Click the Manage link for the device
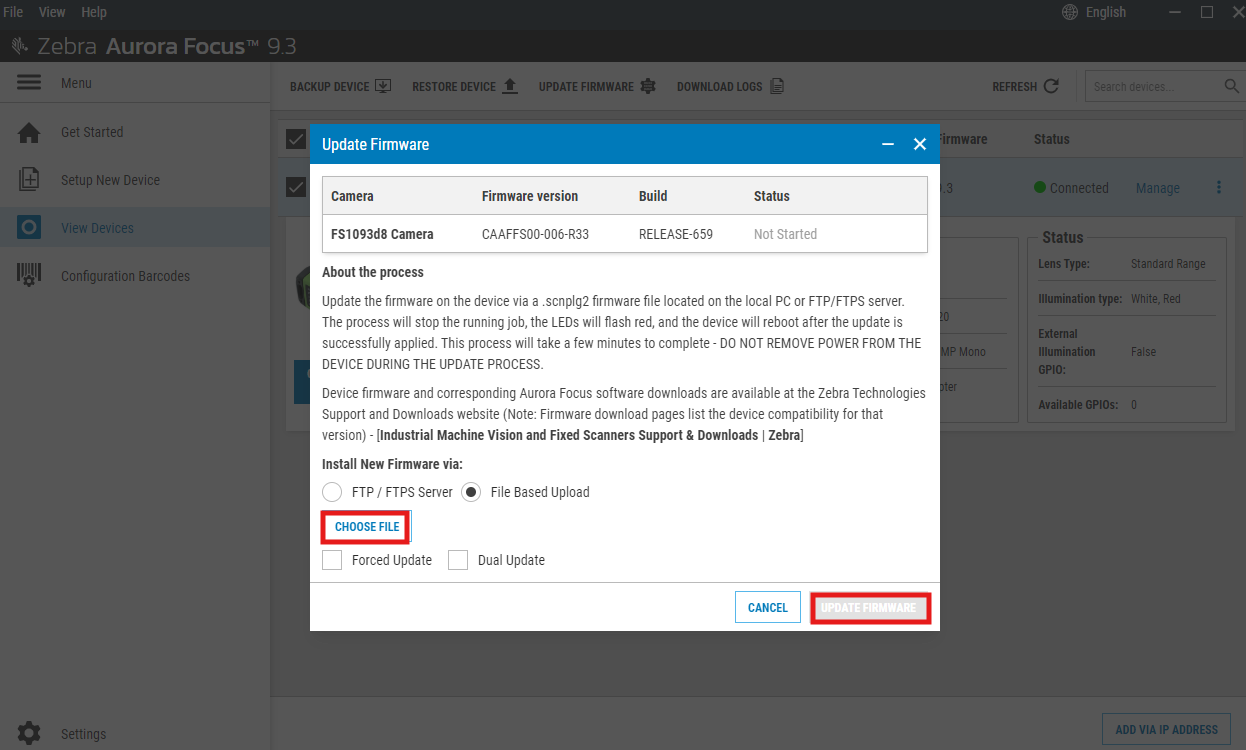This screenshot has width=1246, height=750. tap(1158, 188)
